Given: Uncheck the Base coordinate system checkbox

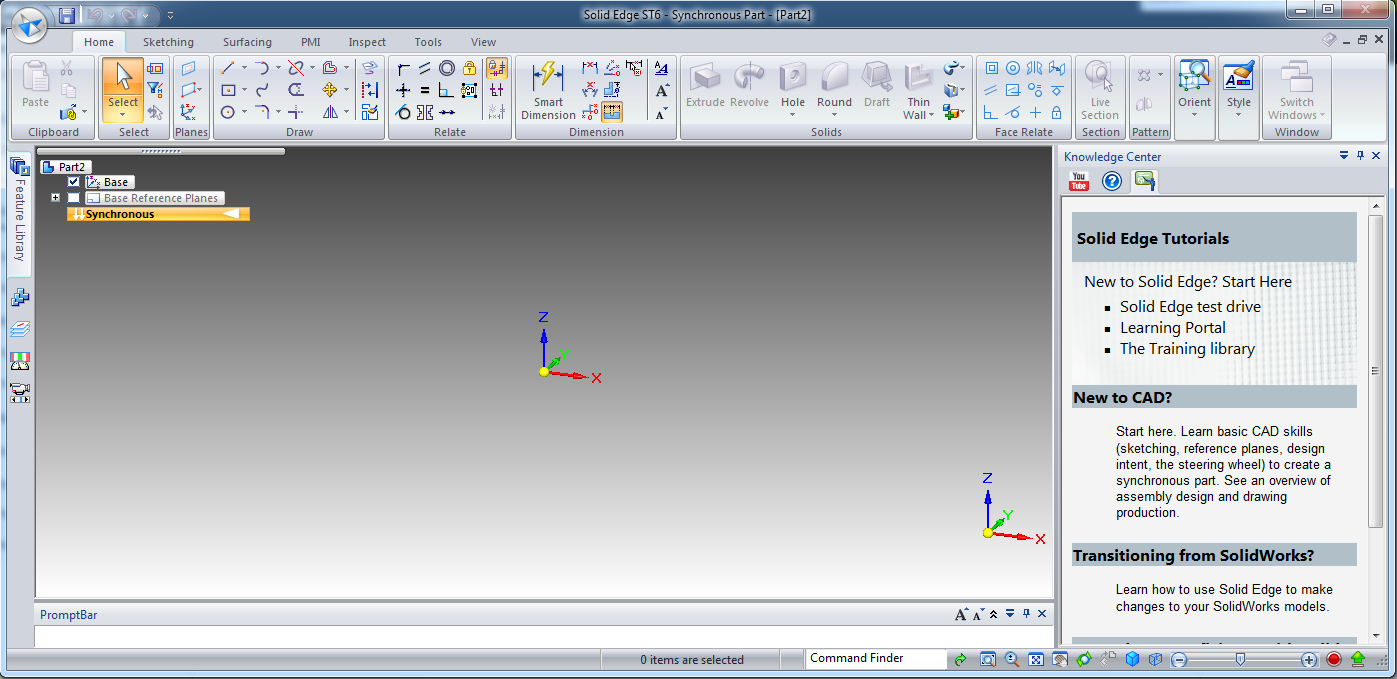Looking at the screenshot, I should (x=74, y=182).
